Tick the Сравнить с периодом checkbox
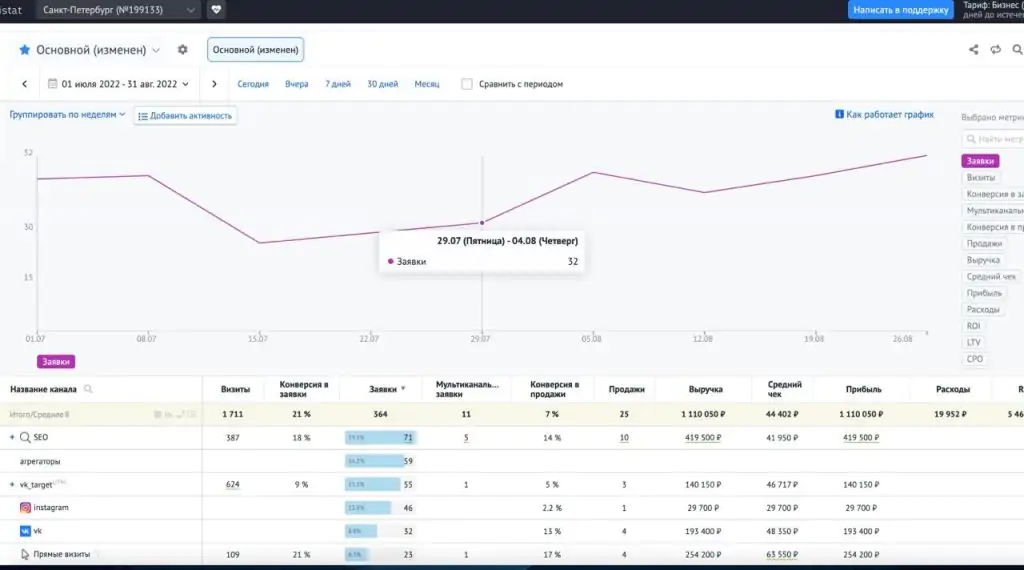 467,84
